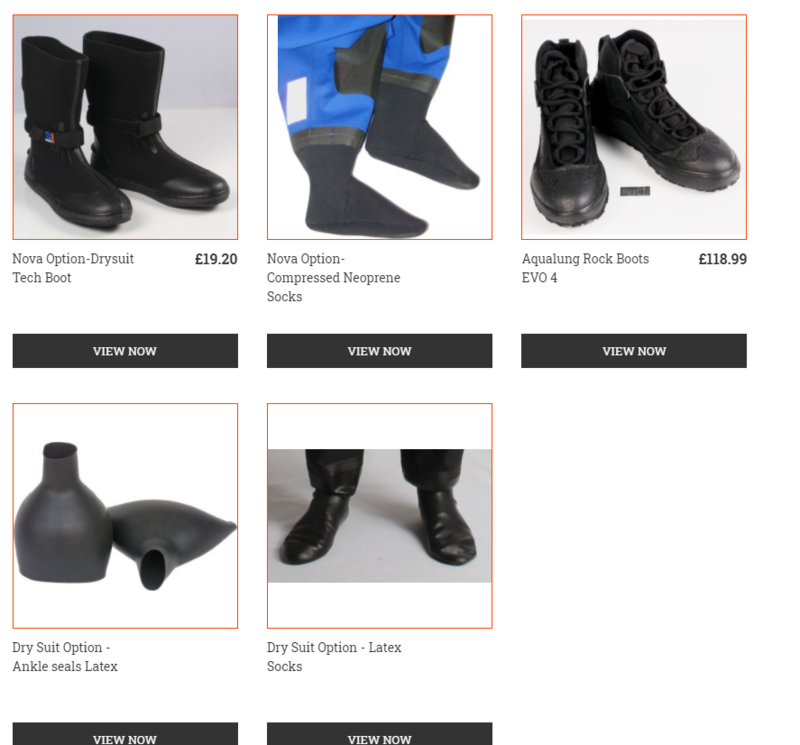Click View Now under Compressed Neoprene Socks
The image size is (800, 745).
coord(380,351)
